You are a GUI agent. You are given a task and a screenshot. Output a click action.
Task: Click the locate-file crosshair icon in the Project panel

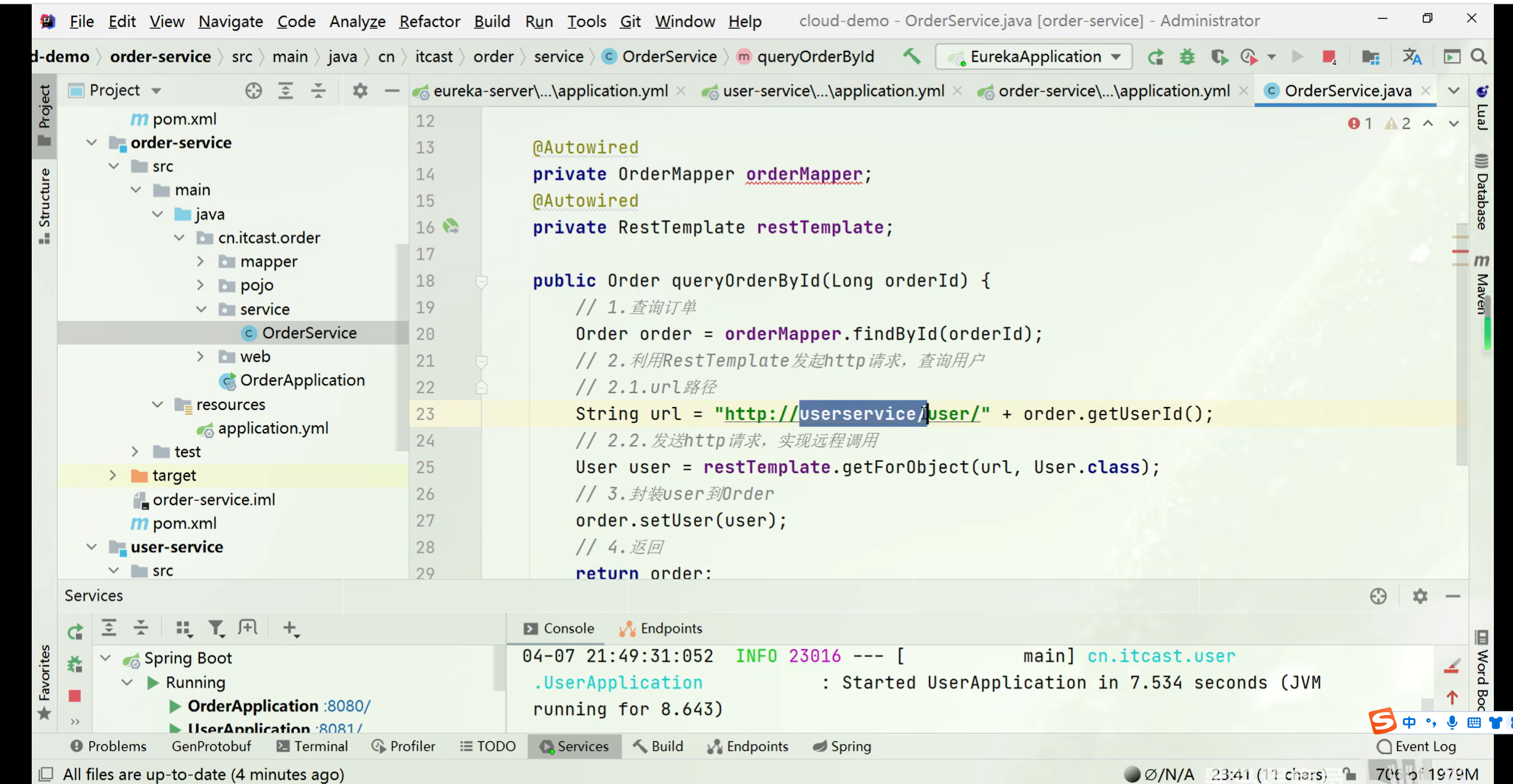tap(253, 91)
